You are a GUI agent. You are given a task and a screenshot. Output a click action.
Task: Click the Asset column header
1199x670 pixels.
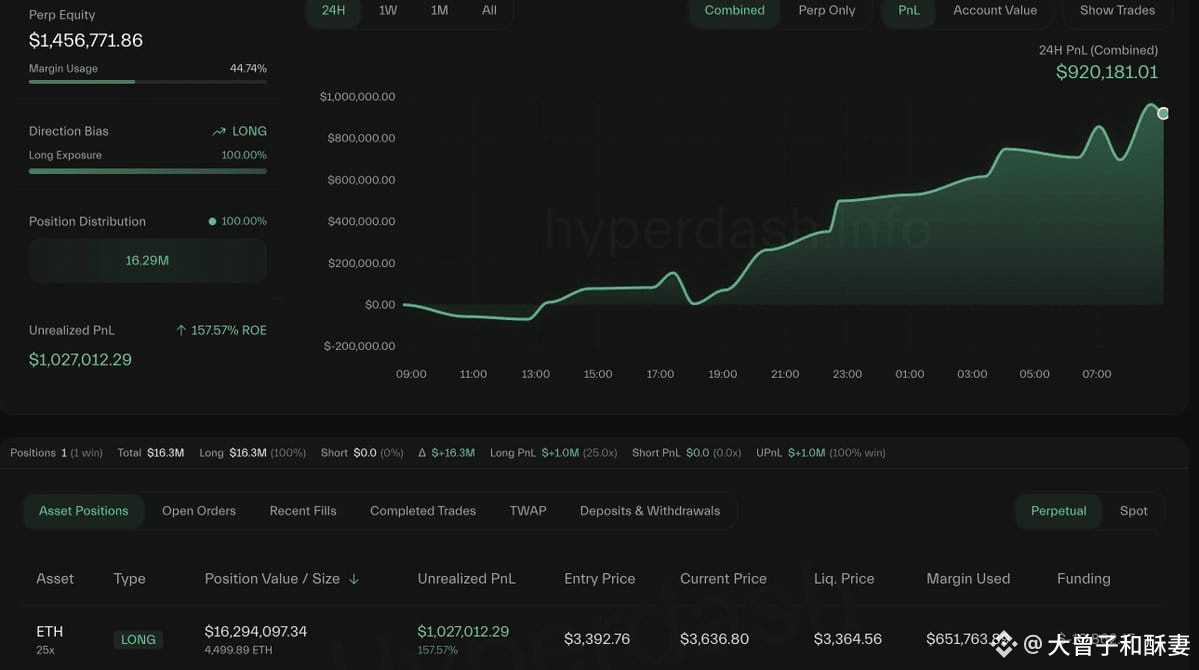tap(55, 579)
